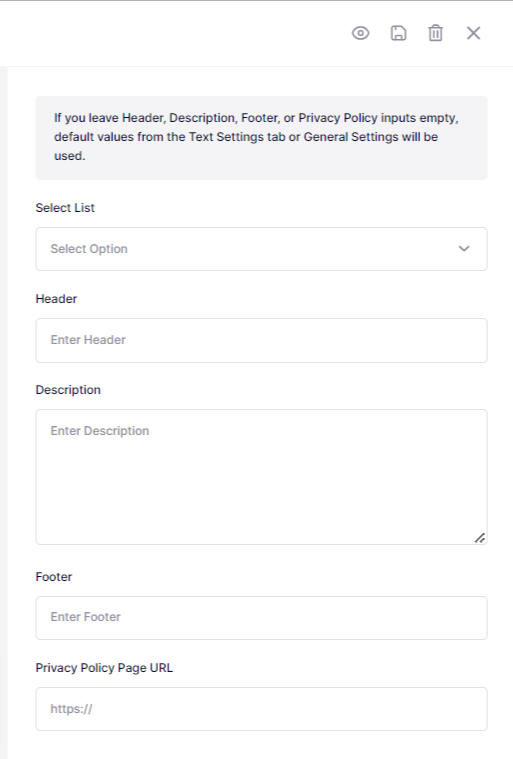
Task: Focus the Enter Footer input field
Action: click(261, 618)
